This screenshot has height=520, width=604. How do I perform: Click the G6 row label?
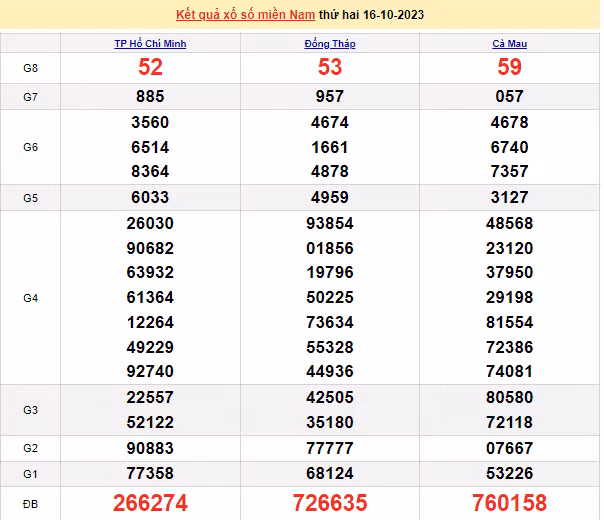click(x=30, y=147)
